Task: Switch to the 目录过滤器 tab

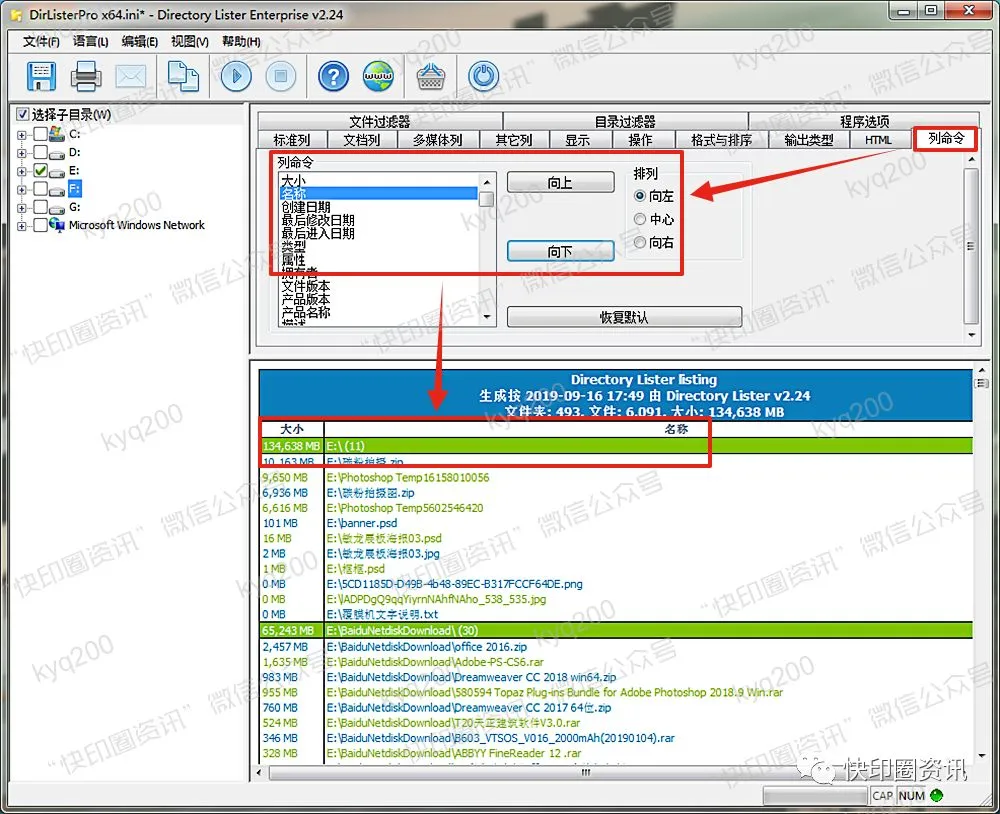Action: click(x=626, y=121)
